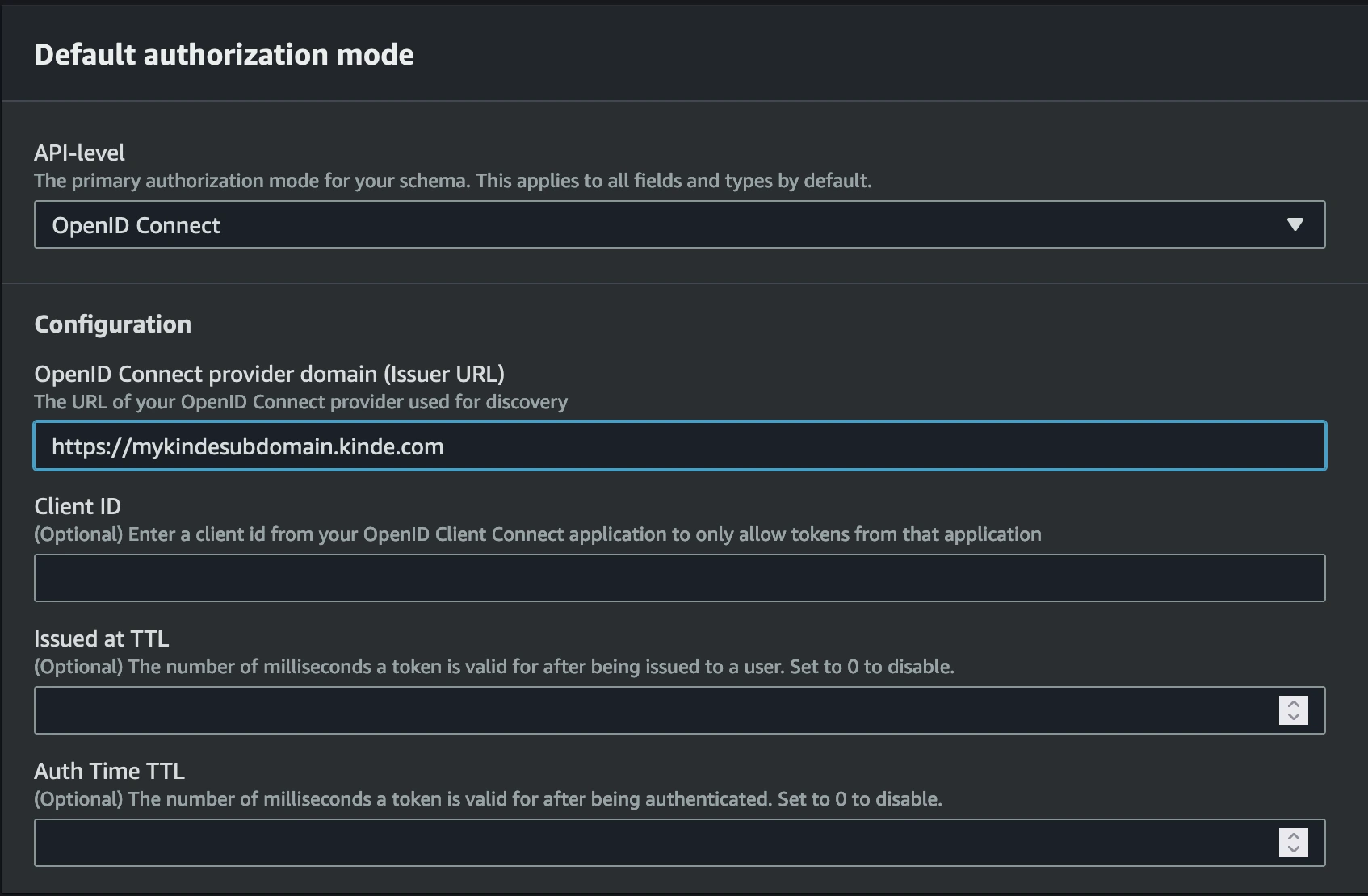This screenshot has width=1368, height=896.
Task: Click the Issued at TTL number field
Action: point(646,710)
